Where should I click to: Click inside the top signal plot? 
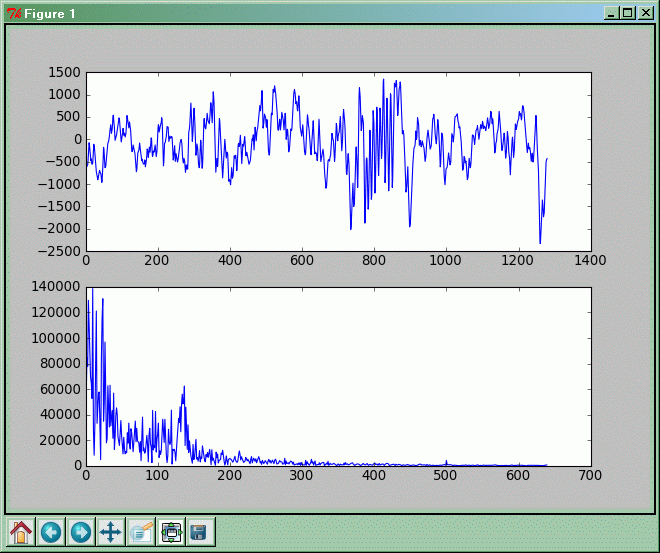pyautogui.click(x=338, y=161)
